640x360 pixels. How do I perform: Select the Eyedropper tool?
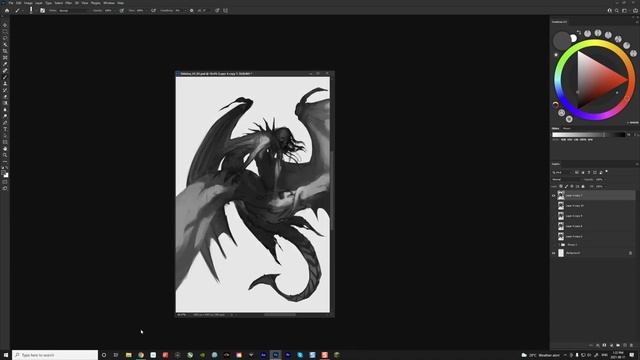tap(5, 64)
